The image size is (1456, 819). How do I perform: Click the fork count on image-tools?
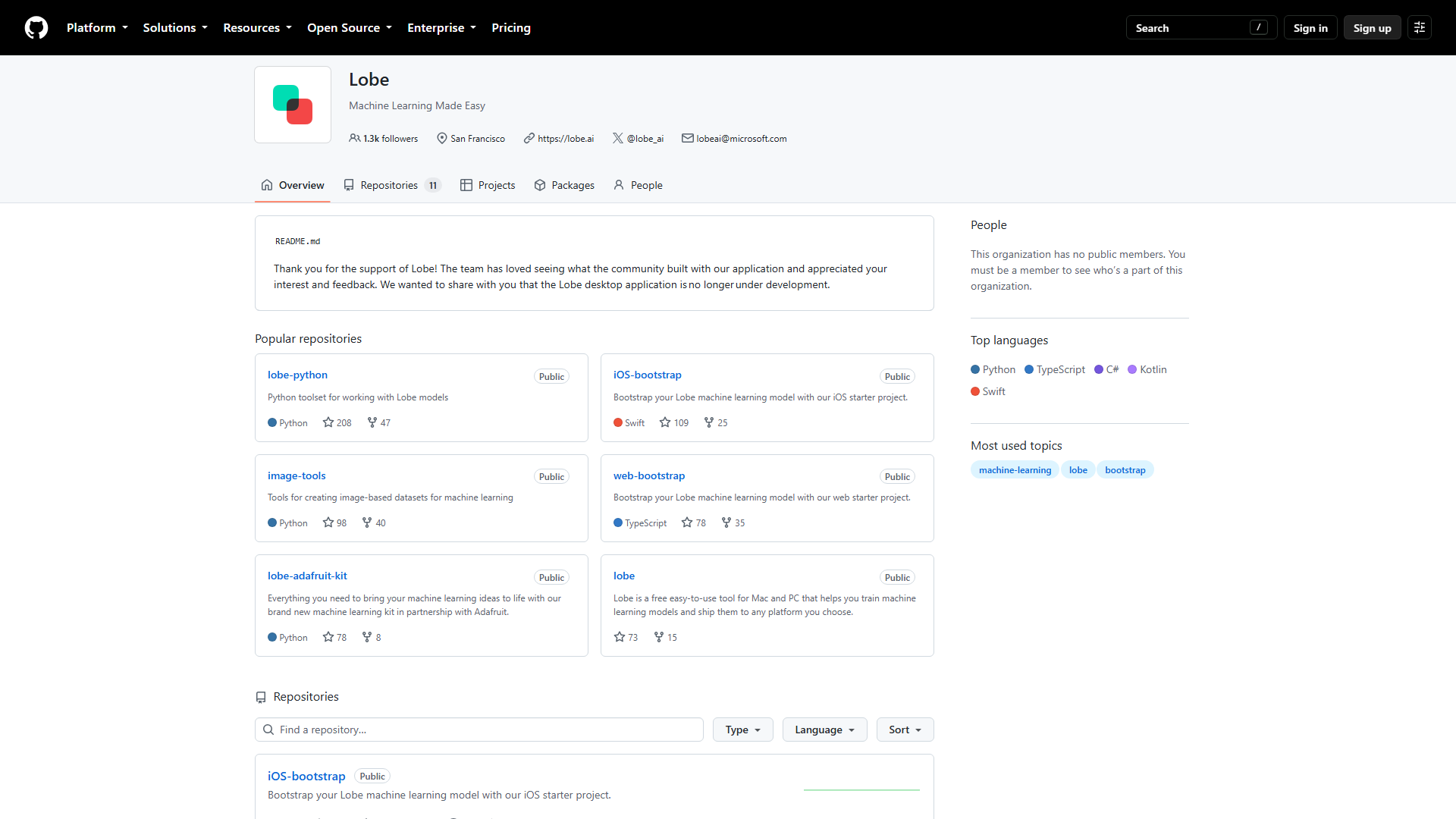click(374, 522)
